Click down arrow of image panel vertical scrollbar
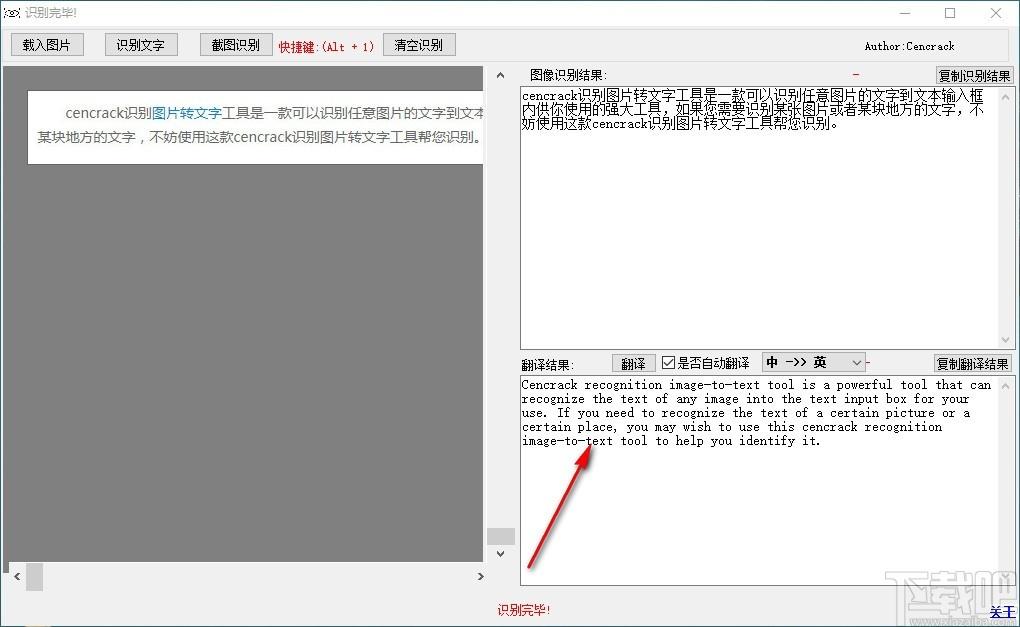The image size is (1020, 627). [500, 555]
